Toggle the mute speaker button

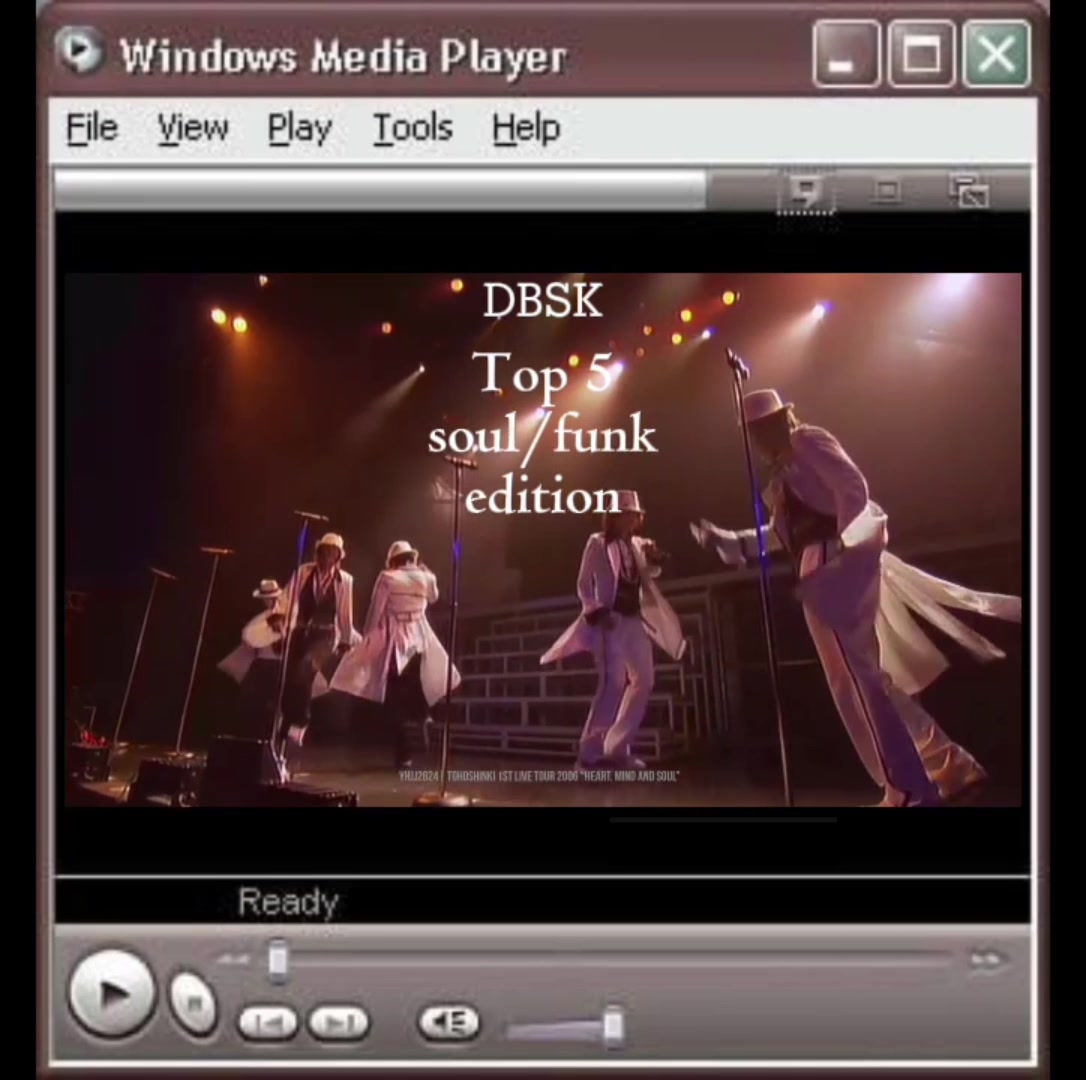(x=448, y=1022)
